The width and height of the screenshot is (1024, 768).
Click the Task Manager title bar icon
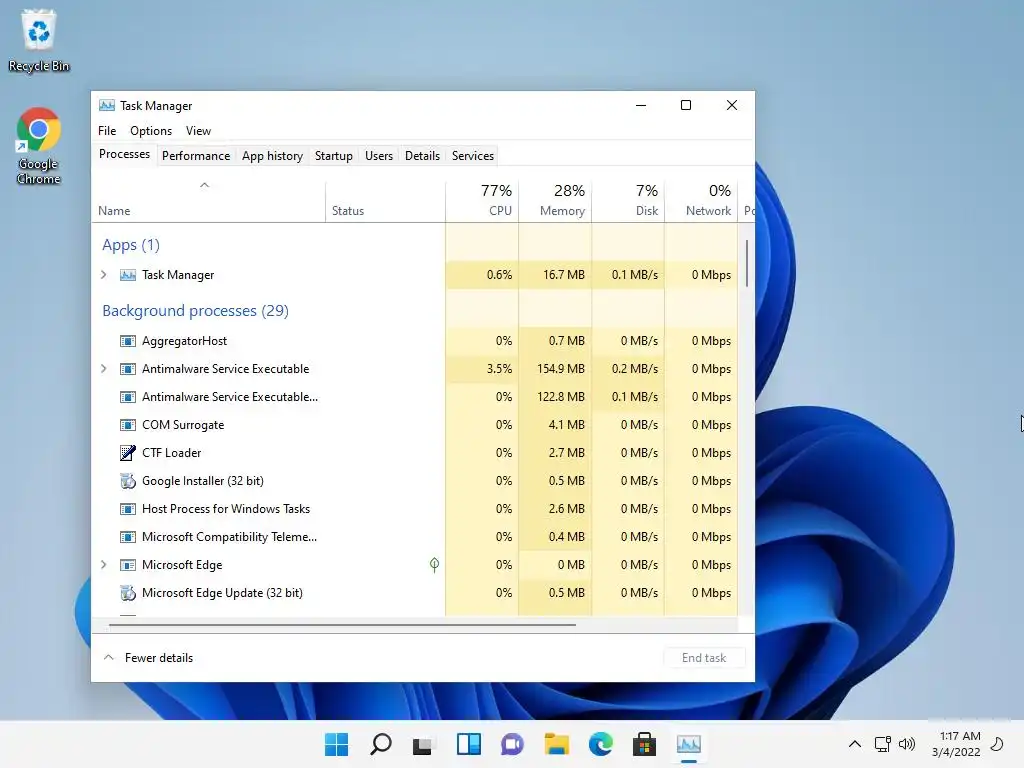106,106
